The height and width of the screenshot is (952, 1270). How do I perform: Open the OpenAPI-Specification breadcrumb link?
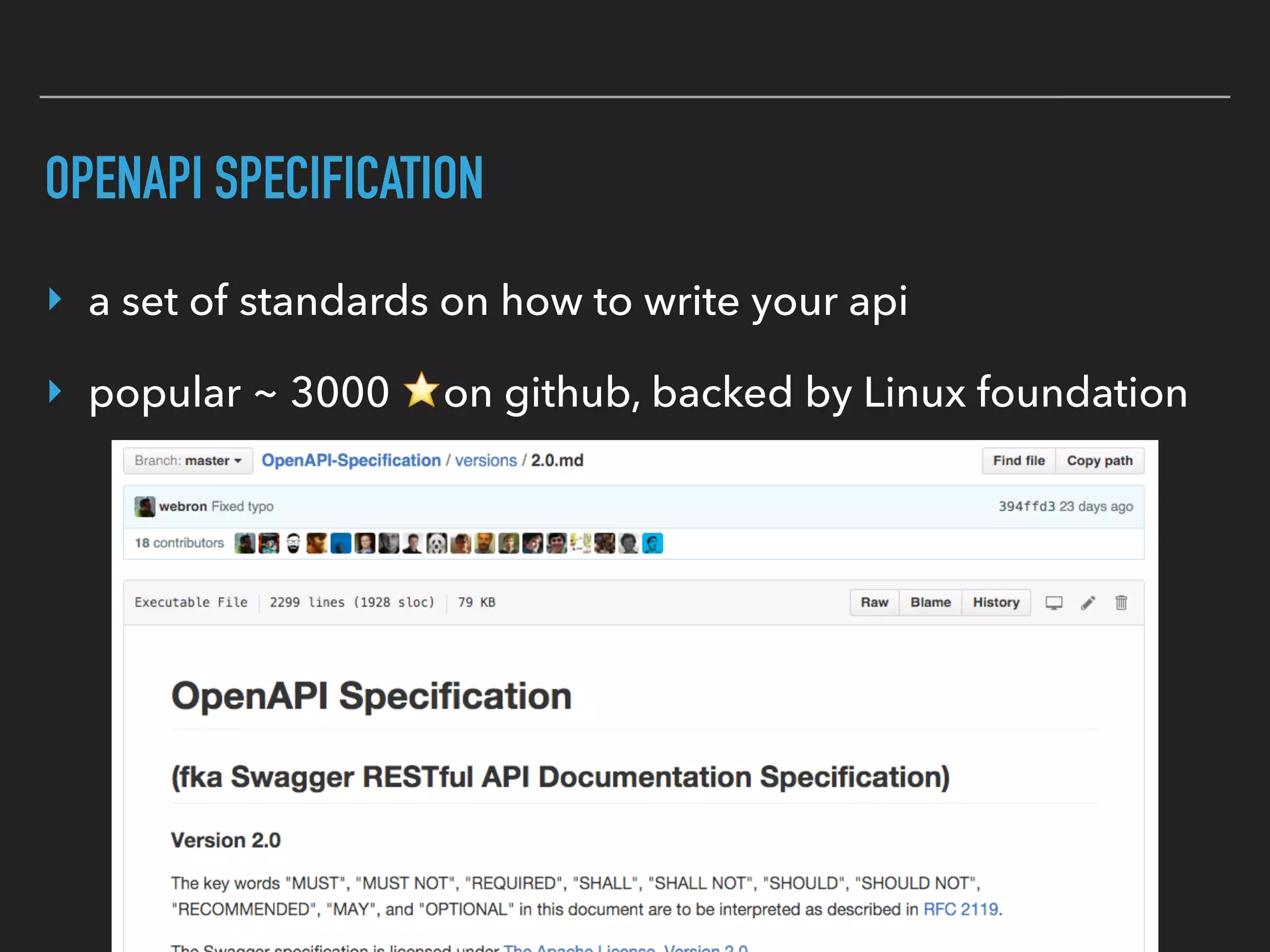coord(351,461)
